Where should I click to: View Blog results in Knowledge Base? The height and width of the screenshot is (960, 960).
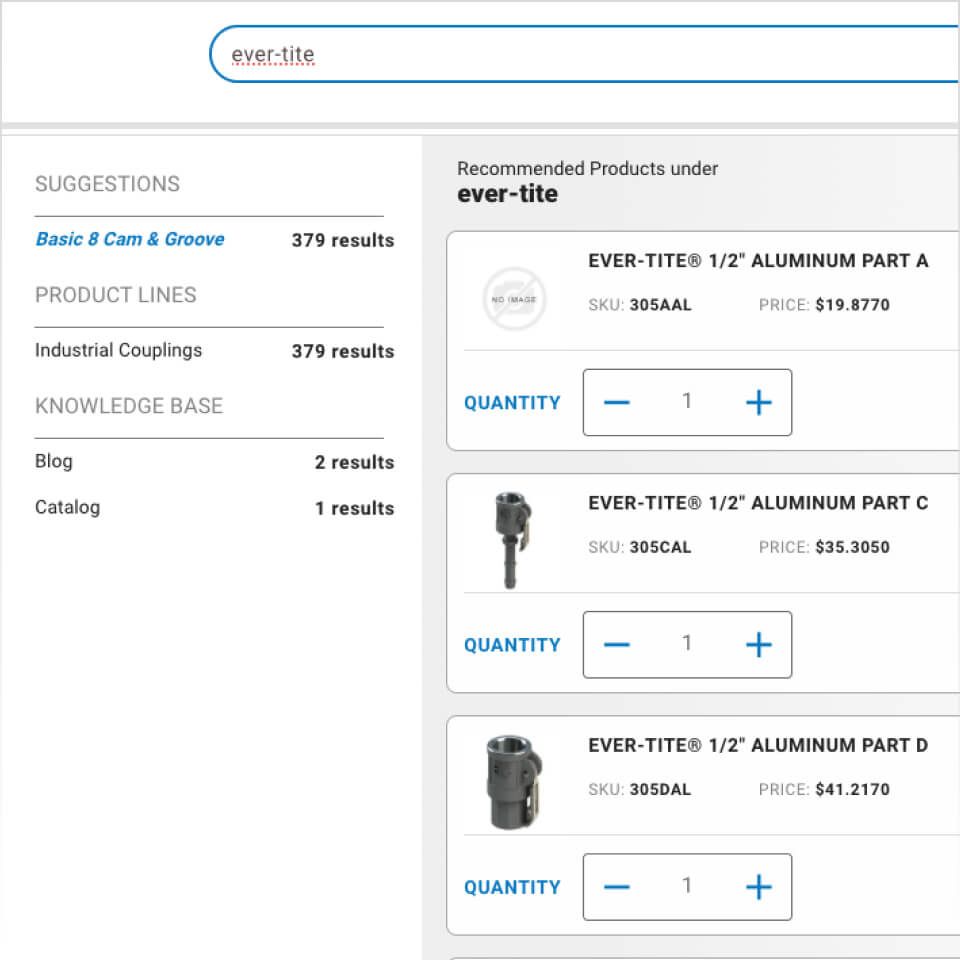pyautogui.click(x=53, y=461)
